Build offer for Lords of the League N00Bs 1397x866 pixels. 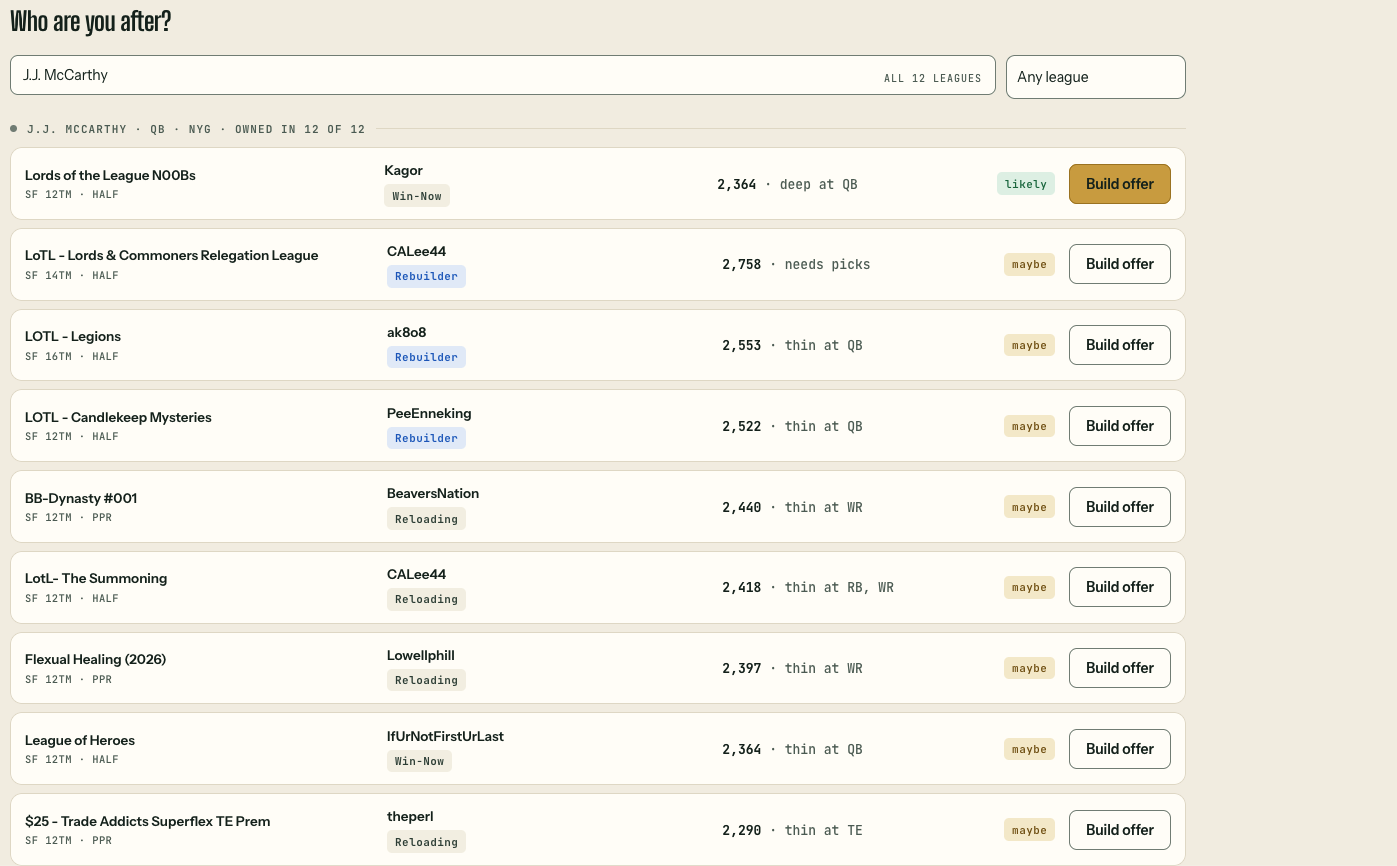coord(1119,184)
